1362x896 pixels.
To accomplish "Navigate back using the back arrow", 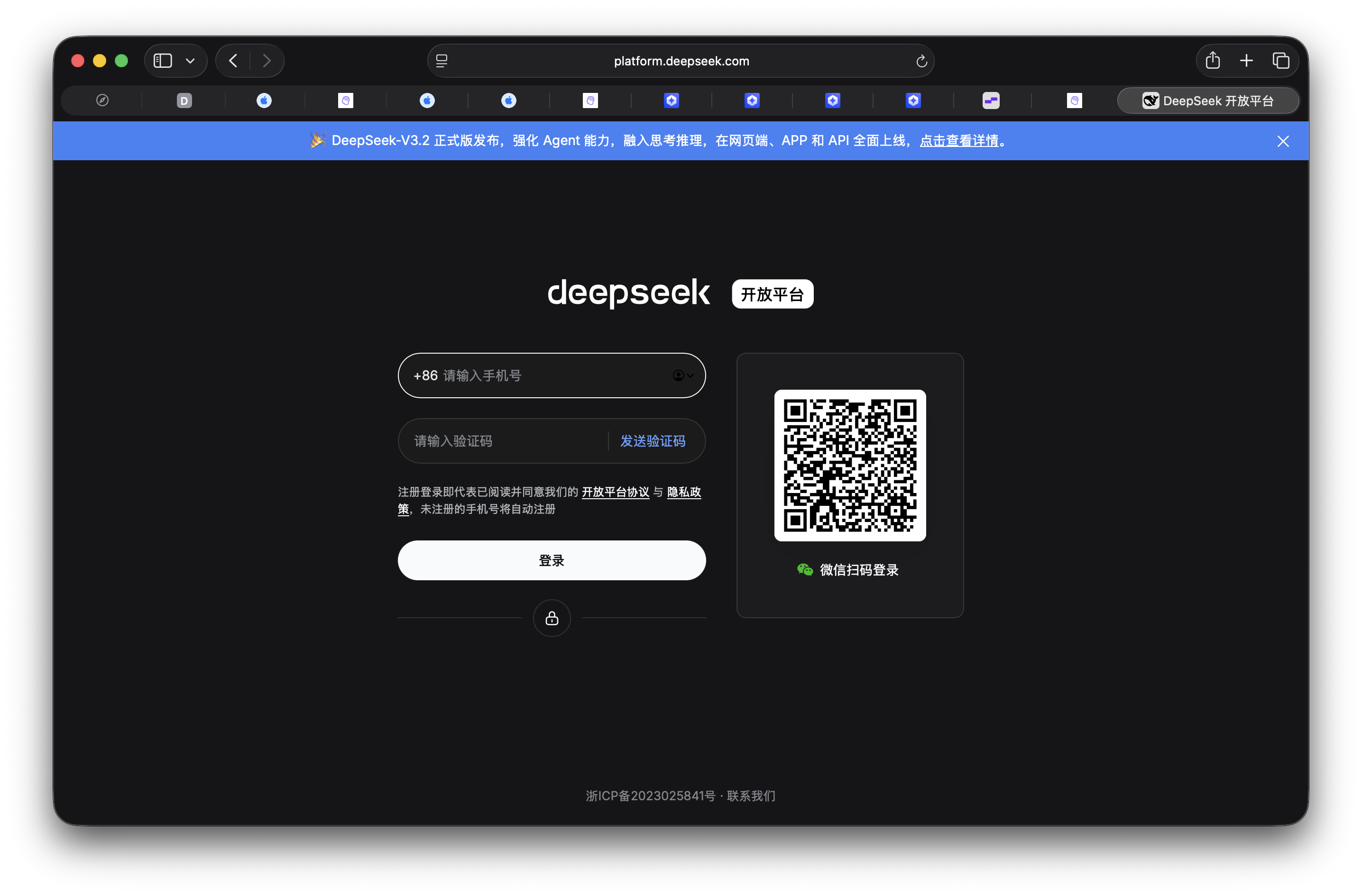I will coord(232,60).
